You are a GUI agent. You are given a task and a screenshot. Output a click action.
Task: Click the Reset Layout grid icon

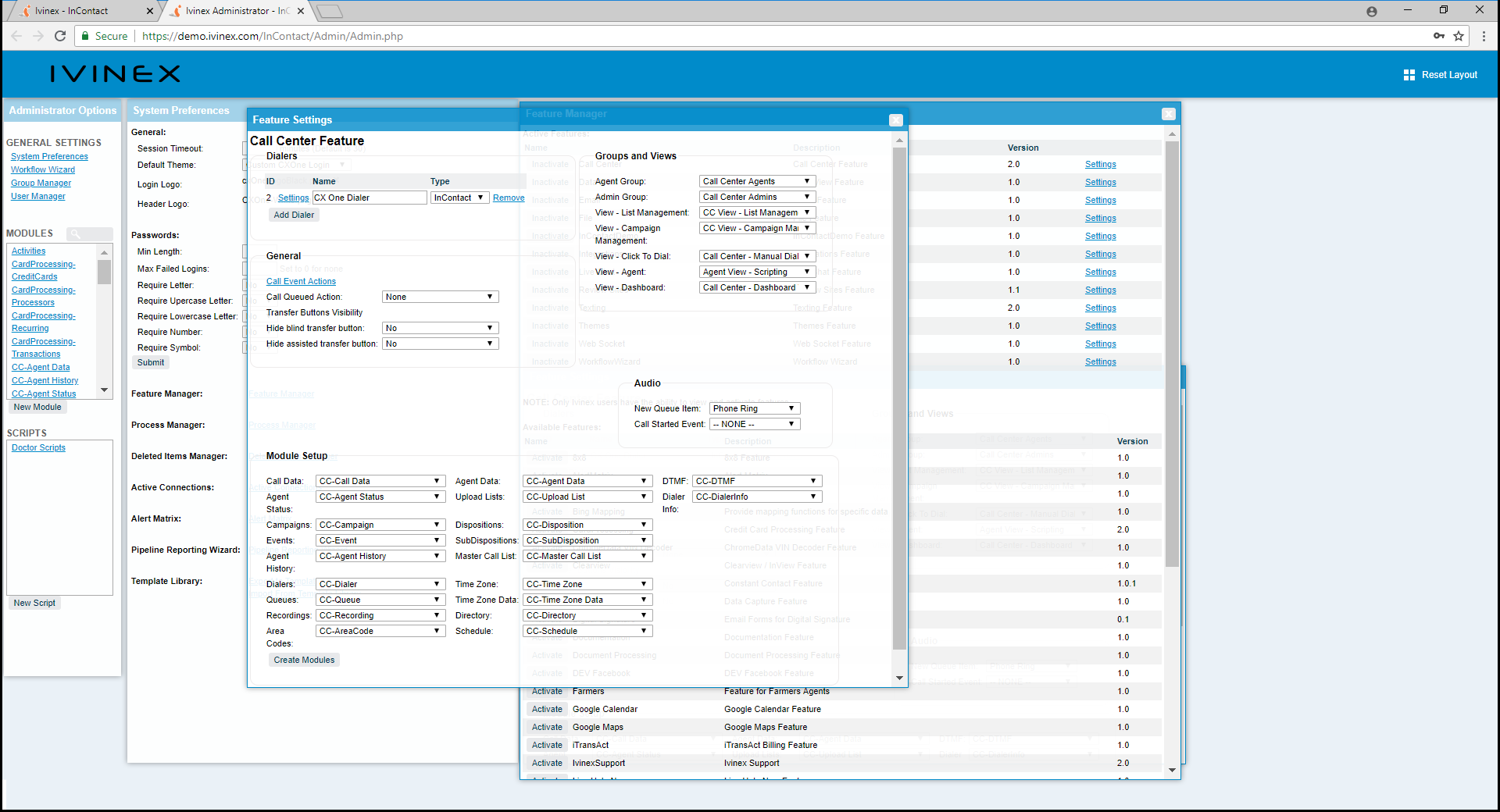(x=1409, y=75)
